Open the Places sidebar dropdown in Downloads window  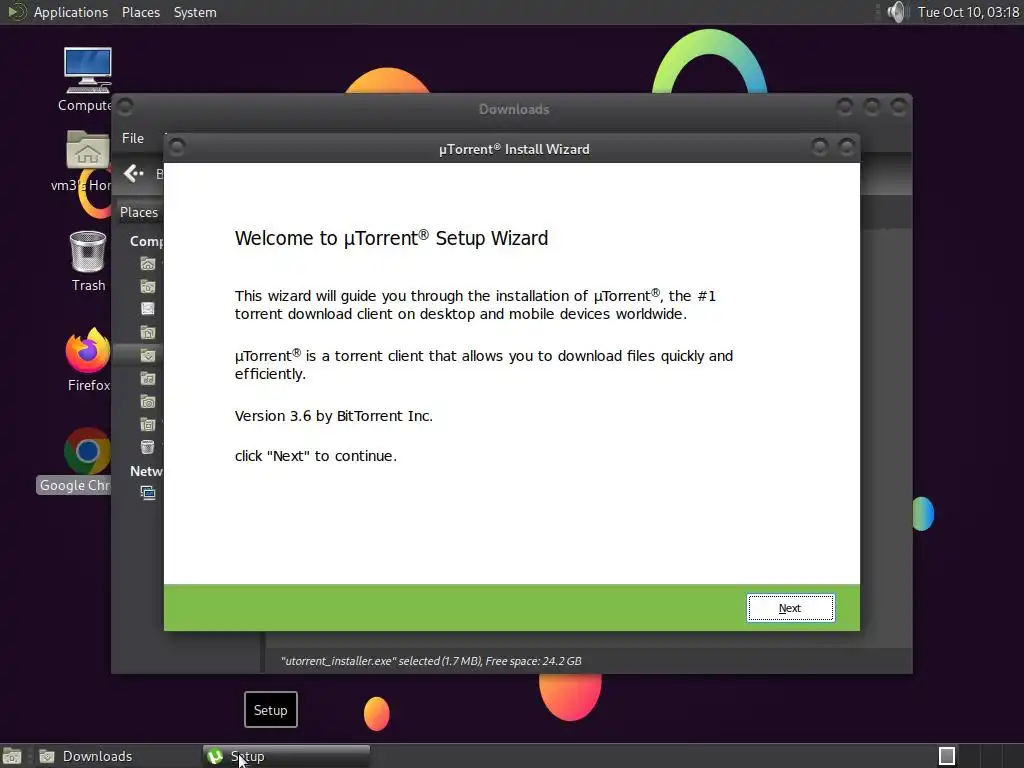[x=138, y=212]
